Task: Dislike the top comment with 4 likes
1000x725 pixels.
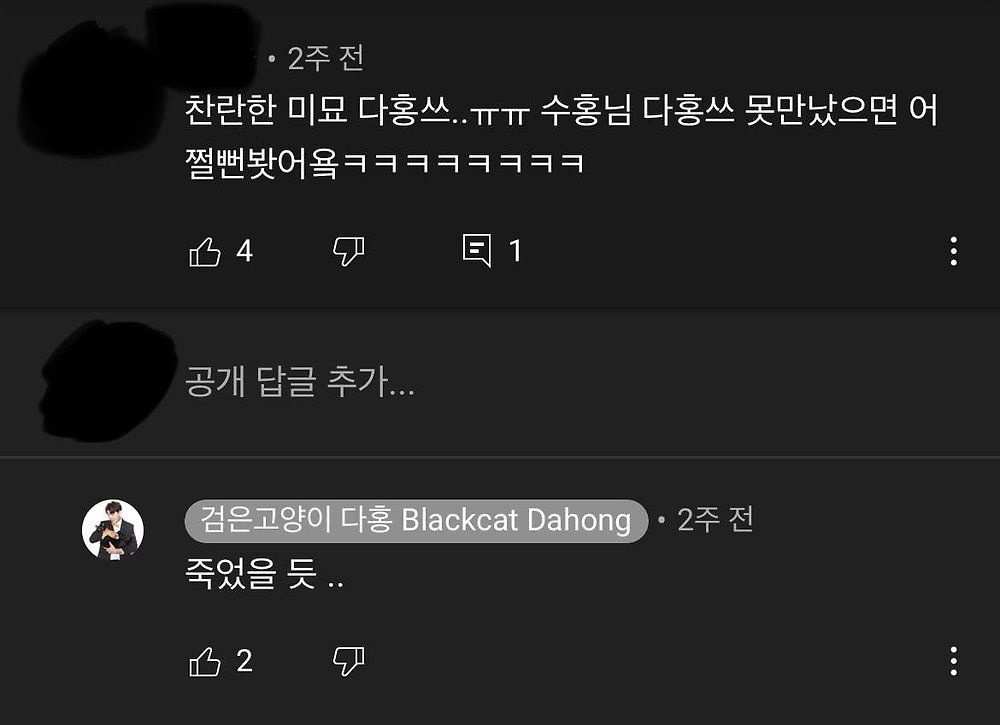Action: [349, 251]
